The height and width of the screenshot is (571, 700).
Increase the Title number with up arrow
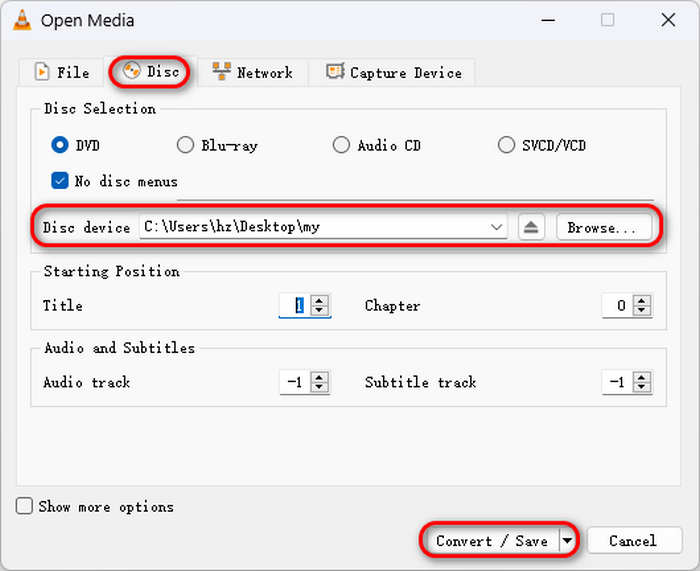pos(319,300)
